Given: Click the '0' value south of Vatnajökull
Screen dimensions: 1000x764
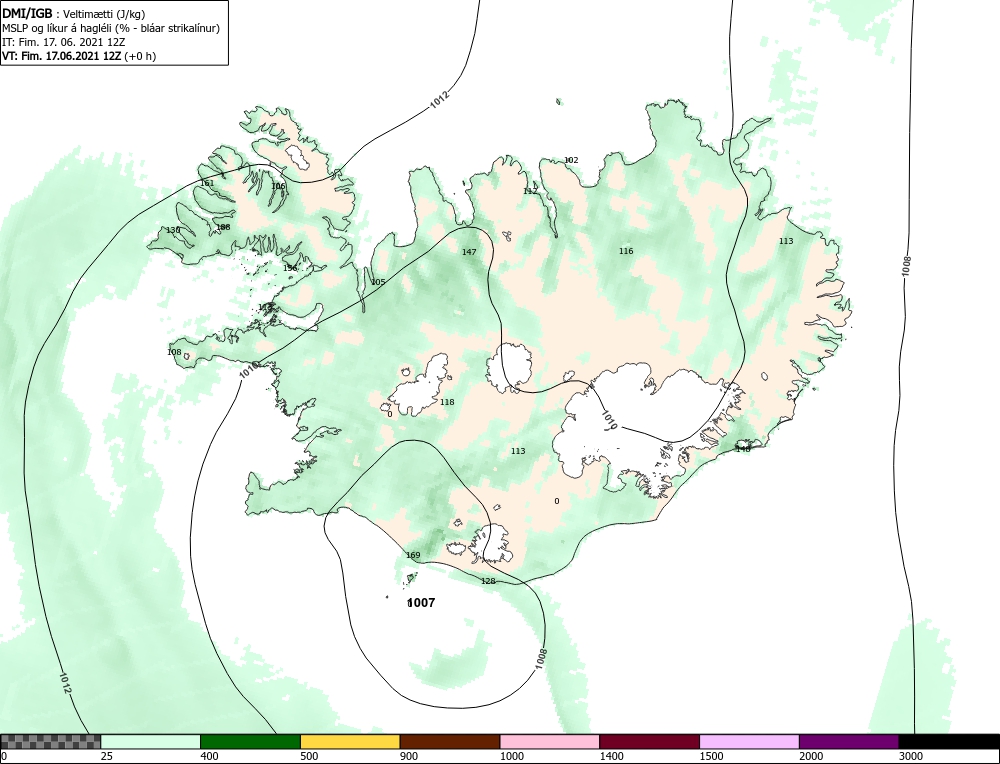Looking at the screenshot, I should [557, 501].
